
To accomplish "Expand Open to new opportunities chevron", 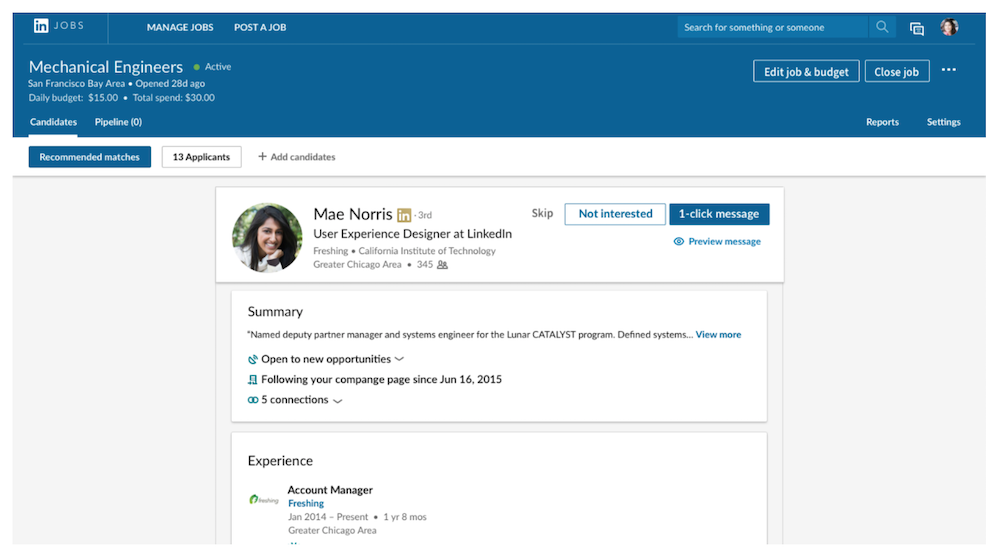I will tap(399, 360).
